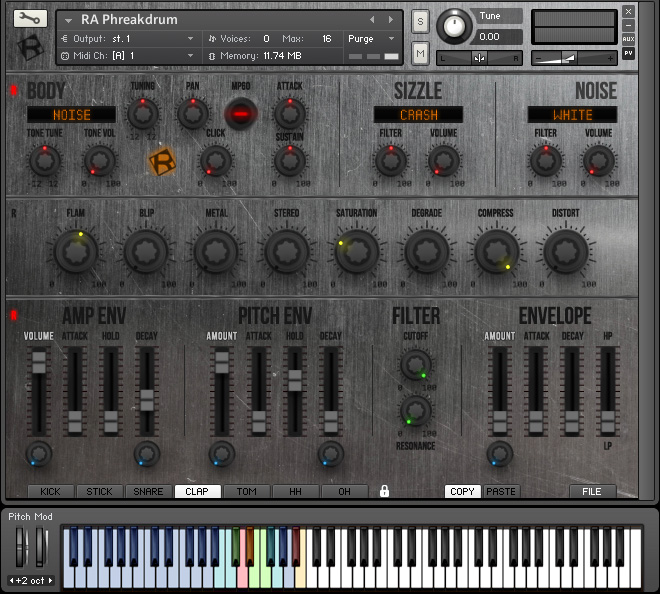This screenshot has height=594, width=660.
Task: Select the KICK drum tab
Action: tap(50, 491)
